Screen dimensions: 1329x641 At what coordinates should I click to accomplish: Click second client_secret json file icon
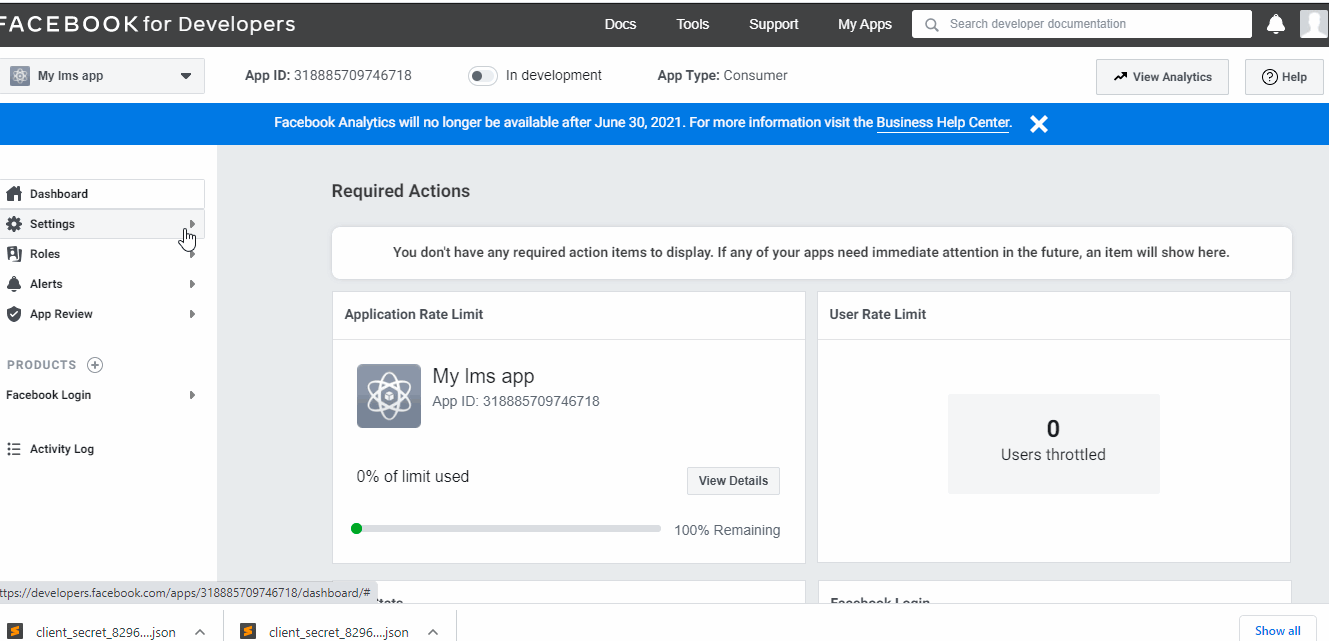pyautogui.click(x=248, y=632)
